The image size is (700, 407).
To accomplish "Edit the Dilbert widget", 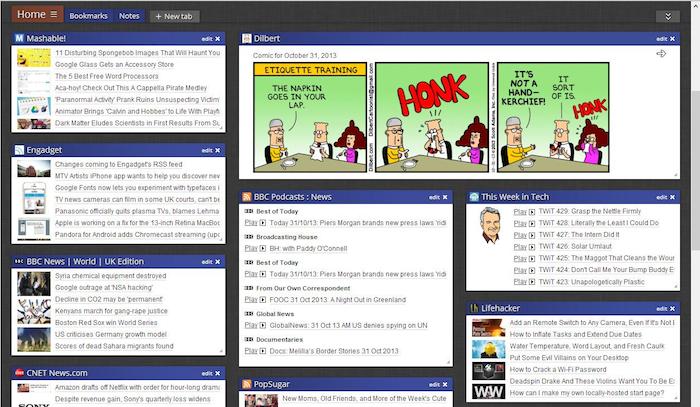I will coord(662,39).
